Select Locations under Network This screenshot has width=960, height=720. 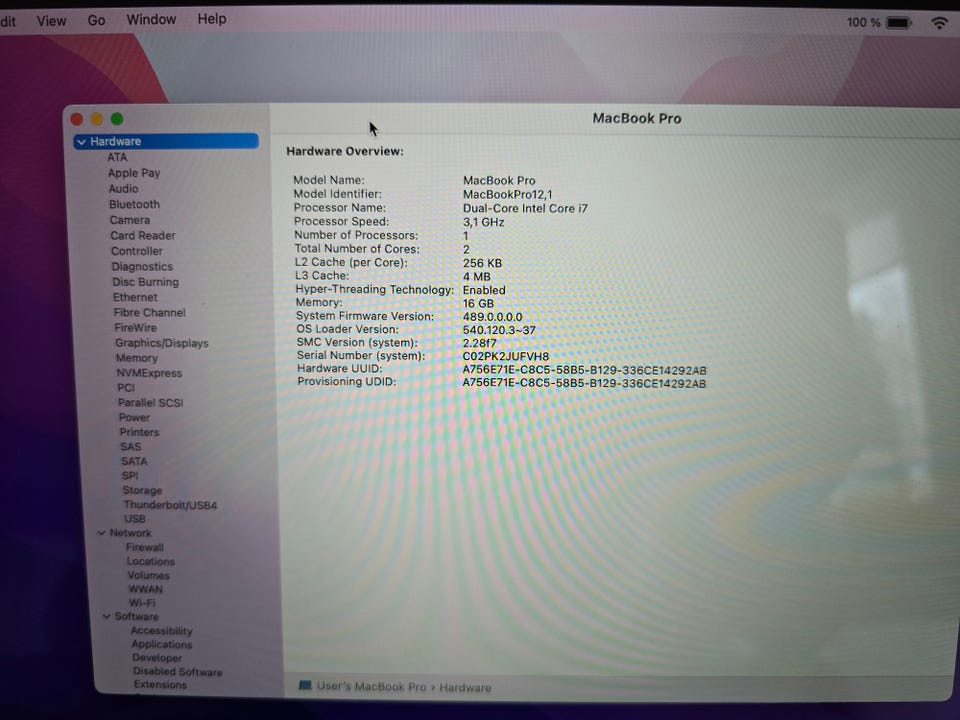[x=151, y=561]
